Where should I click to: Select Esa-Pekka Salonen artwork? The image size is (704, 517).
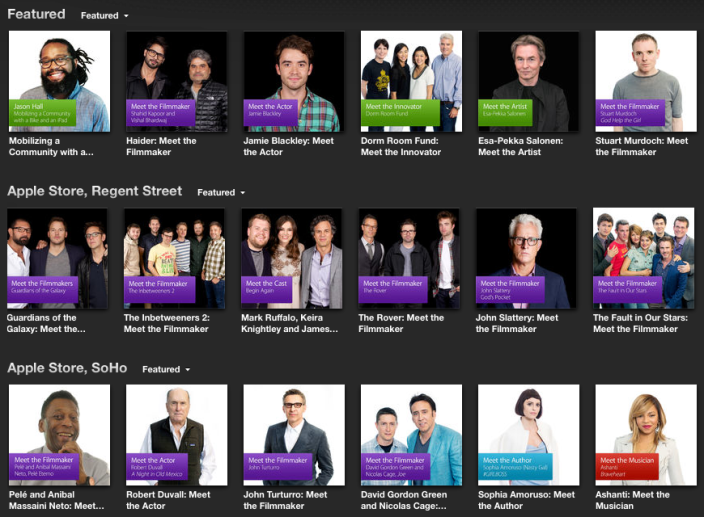(528, 81)
